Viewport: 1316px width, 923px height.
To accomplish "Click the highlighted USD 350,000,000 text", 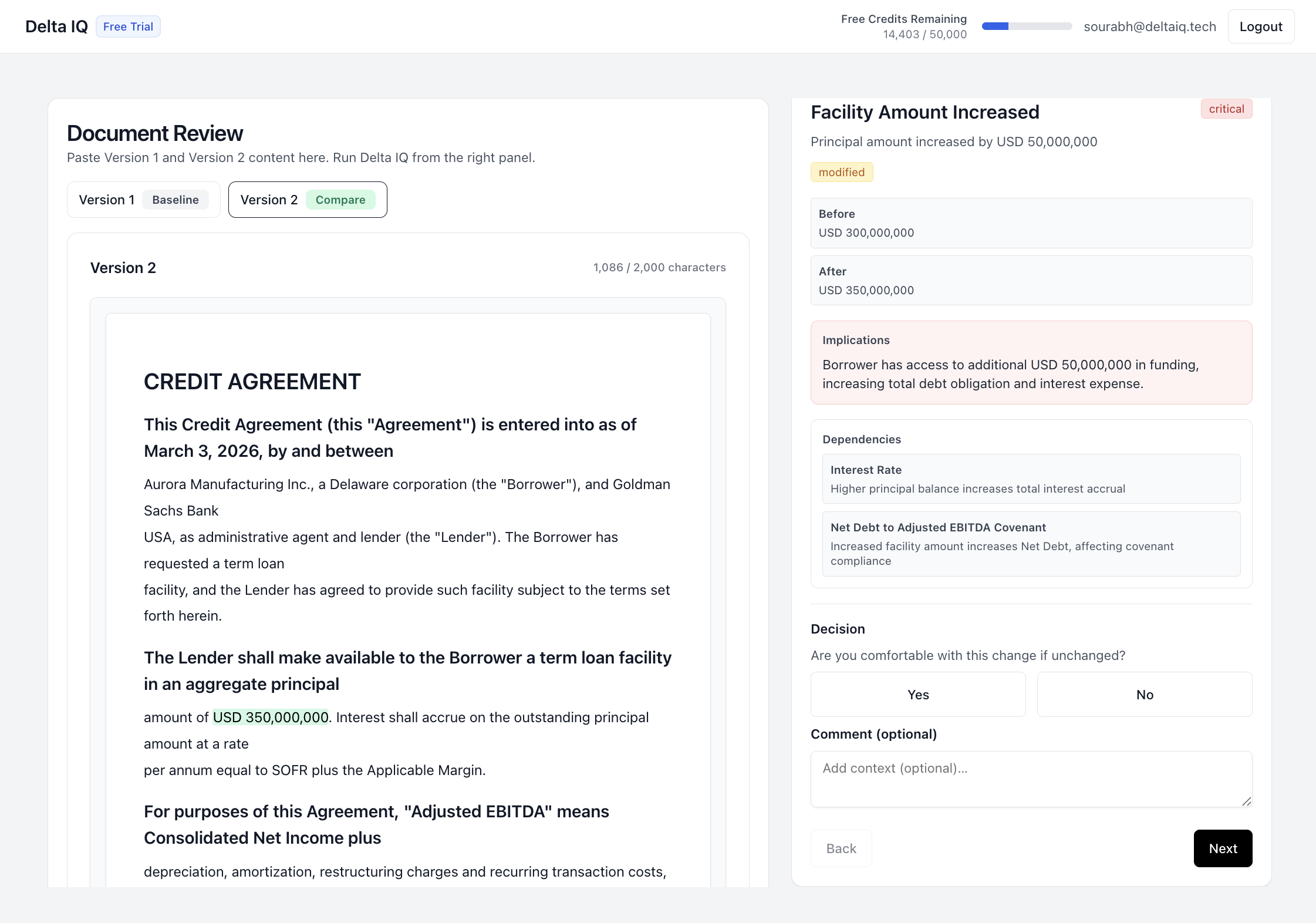I will click(270, 717).
